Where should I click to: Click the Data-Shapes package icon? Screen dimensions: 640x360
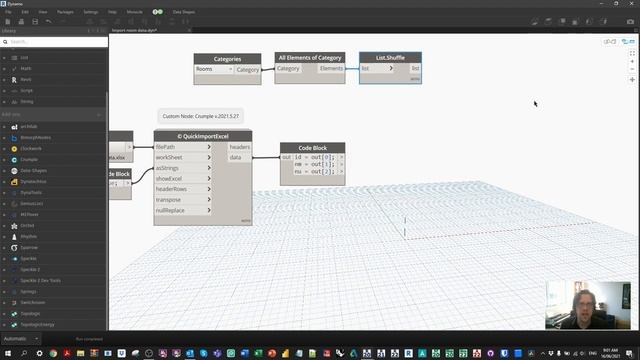click(14, 171)
